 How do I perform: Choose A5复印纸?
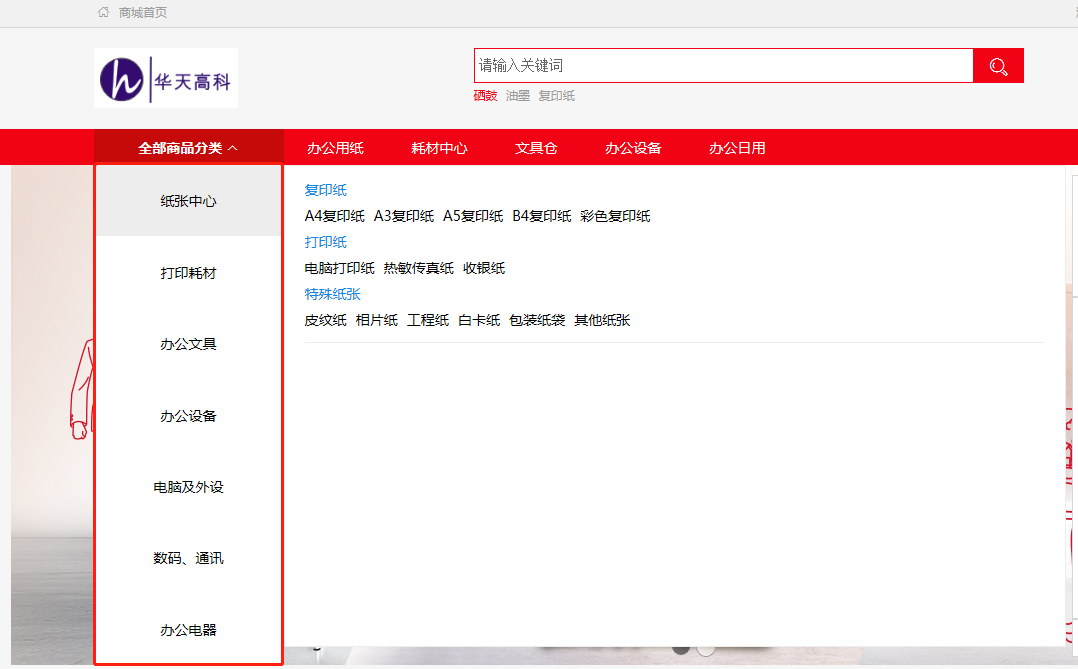coord(473,216)
